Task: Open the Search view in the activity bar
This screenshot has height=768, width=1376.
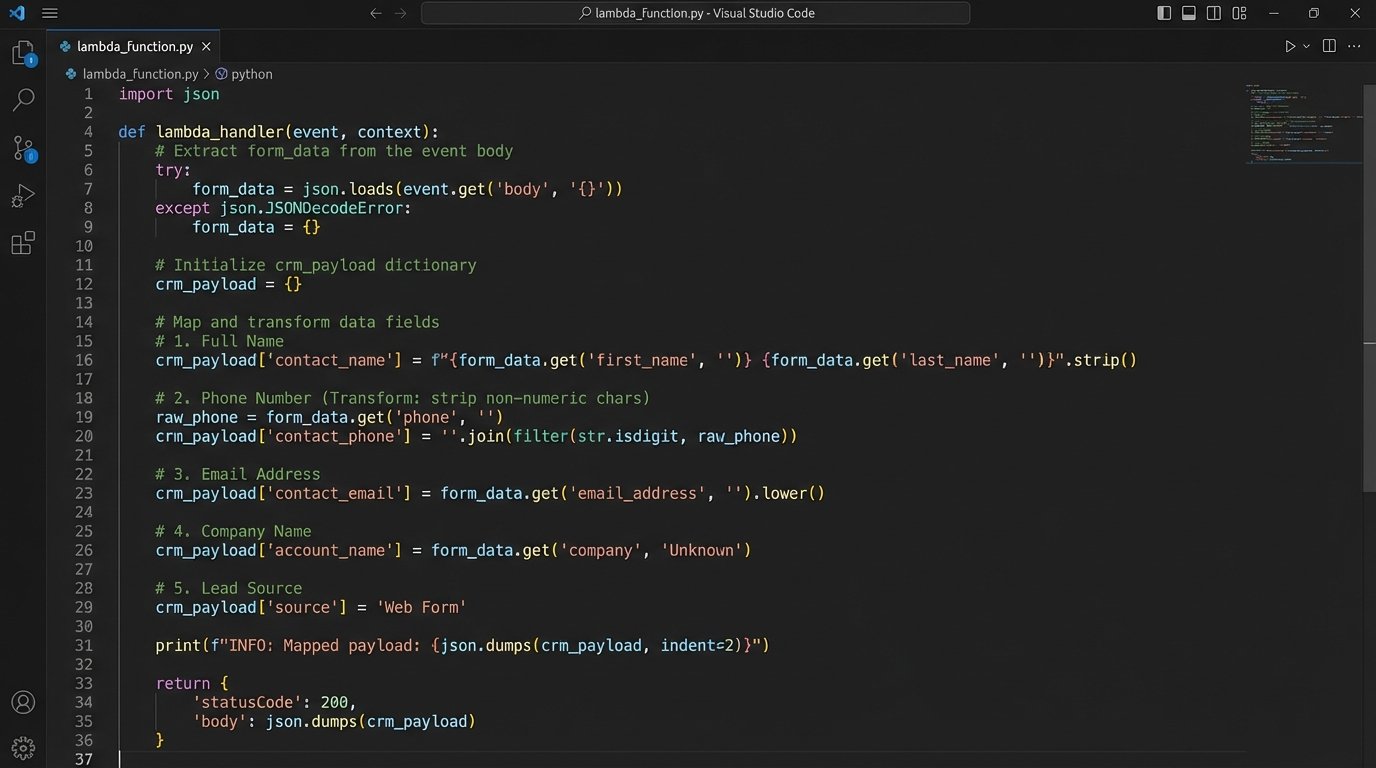Action: tap(23, 99)
